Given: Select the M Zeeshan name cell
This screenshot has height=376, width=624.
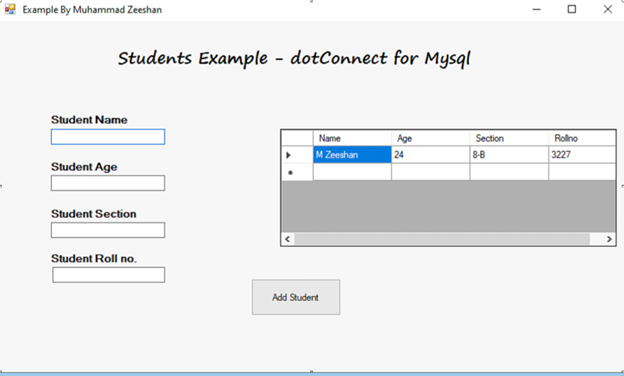Looking at the screenshot, I should tap(352, 155).
